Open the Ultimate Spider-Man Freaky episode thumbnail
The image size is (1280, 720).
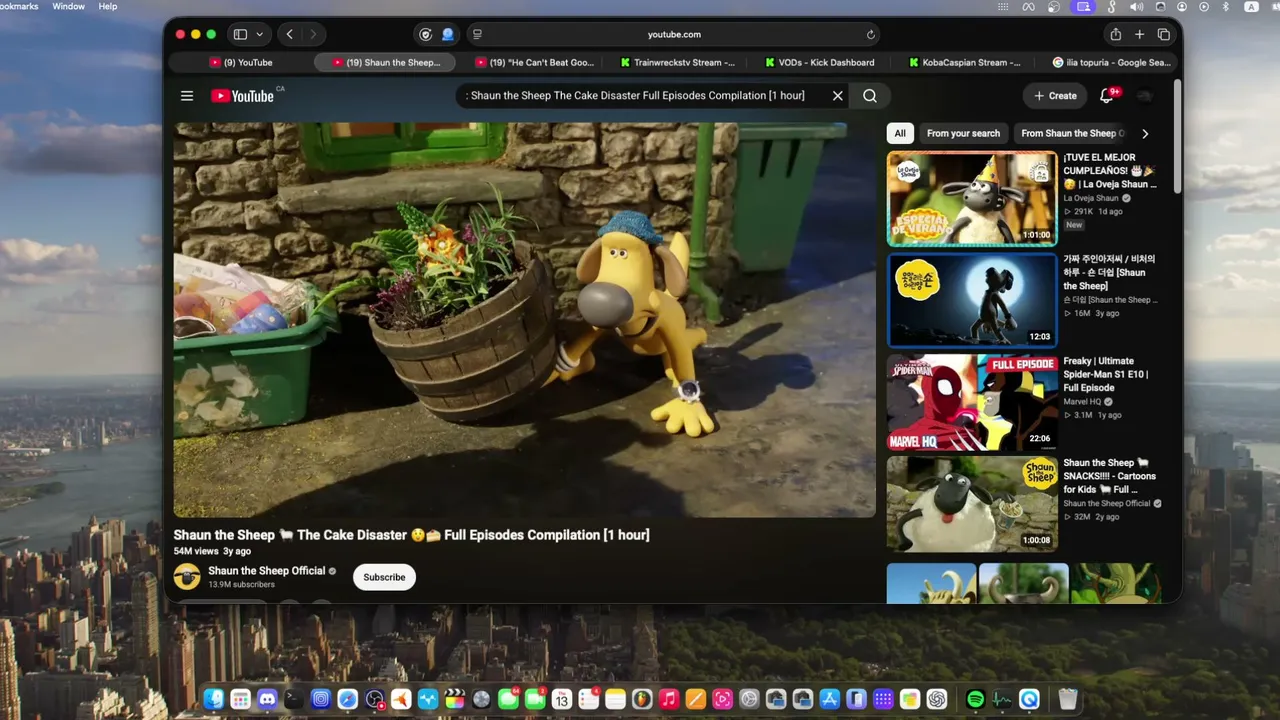coord(972,403)
